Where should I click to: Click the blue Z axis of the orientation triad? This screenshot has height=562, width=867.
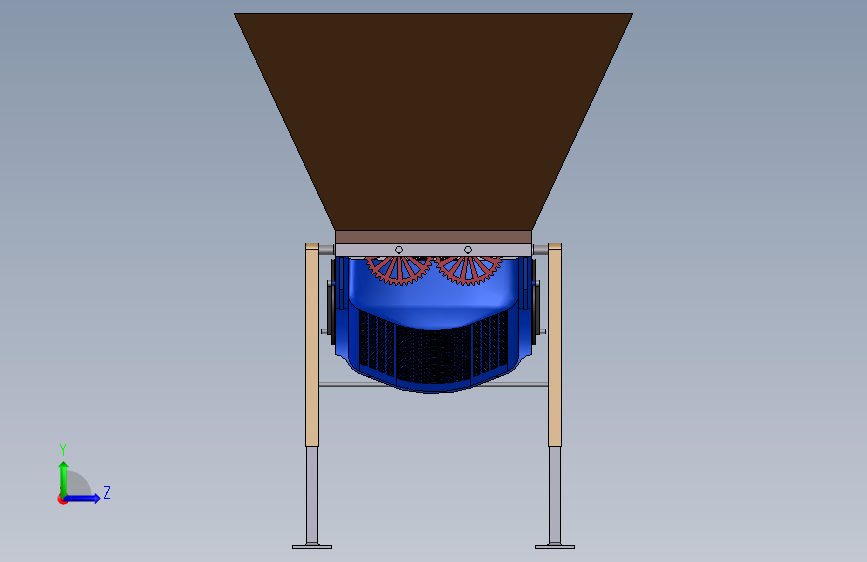(82, 498)
